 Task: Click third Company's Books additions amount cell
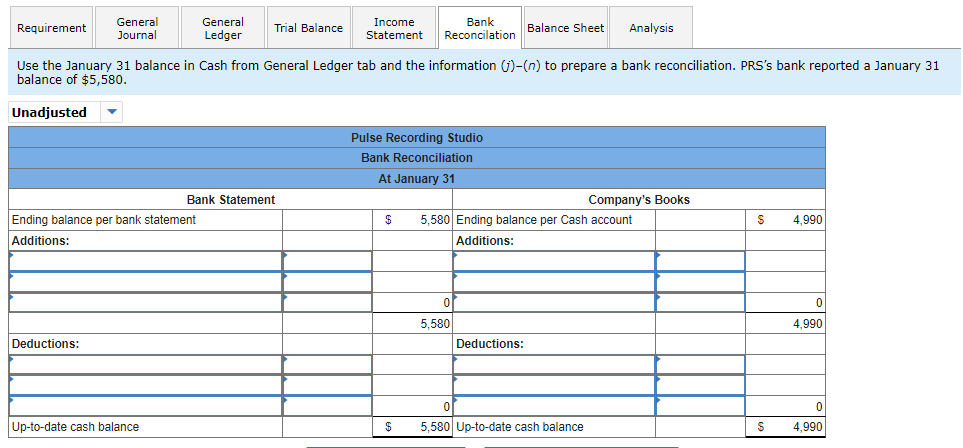700,302
